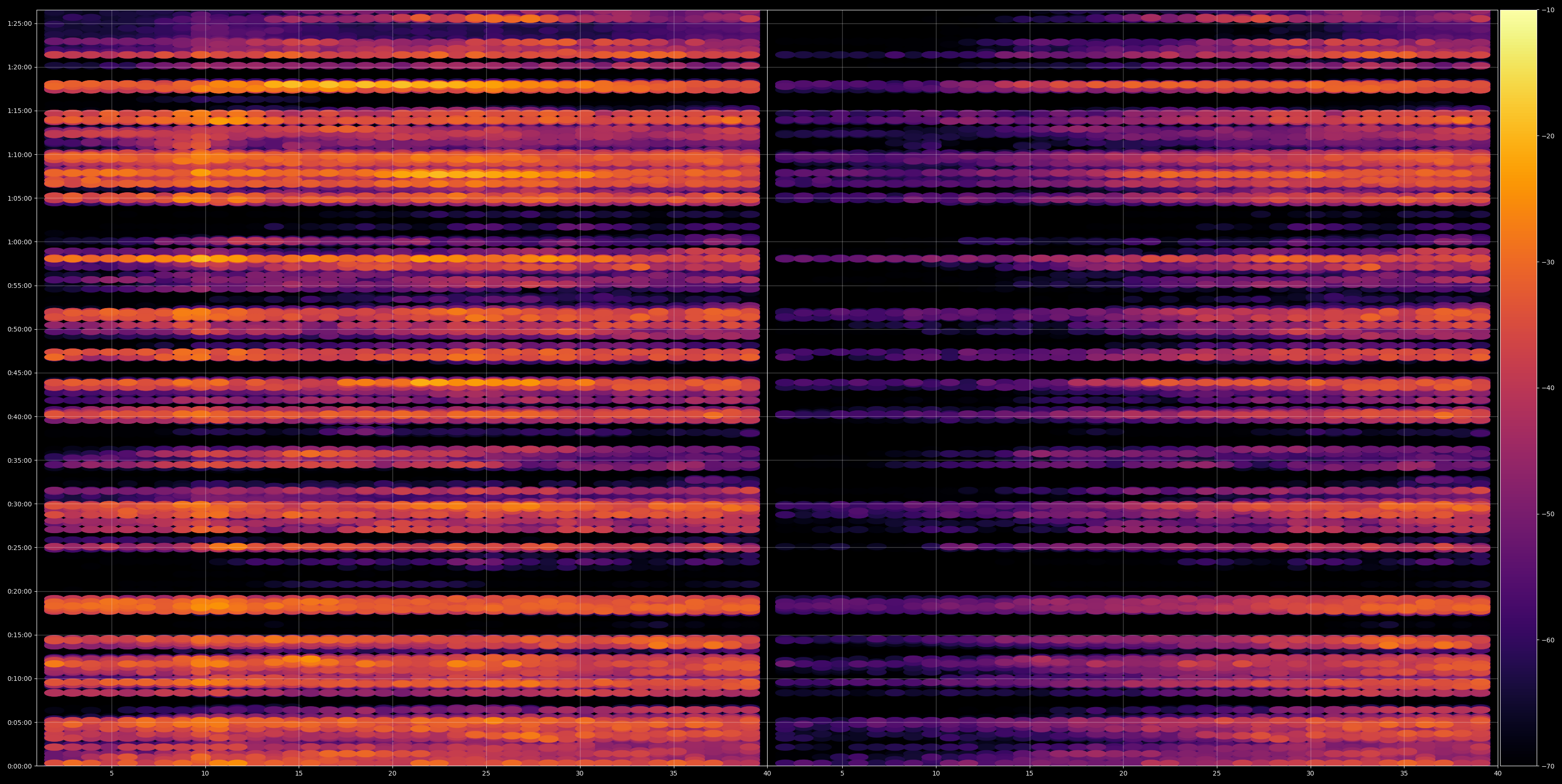Select the 1:00:00 time label
Image resolution: width=1562 pixels, height=784 pixels.
pyautogui.click(x=19, y=242)
